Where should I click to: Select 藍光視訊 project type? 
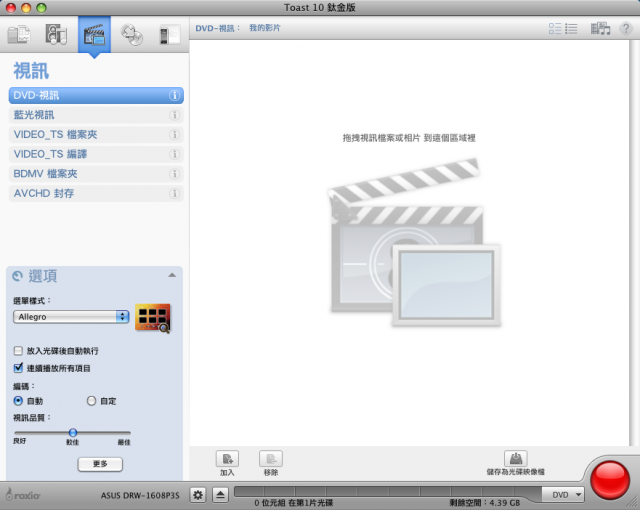[96, 115]
